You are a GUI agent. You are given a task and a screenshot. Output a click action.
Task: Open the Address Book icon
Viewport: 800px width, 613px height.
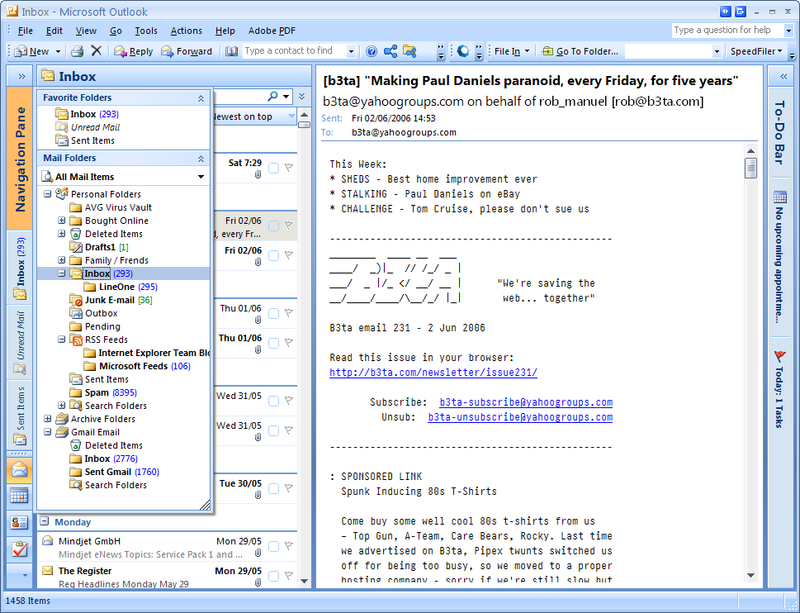[x=232, y=51]
